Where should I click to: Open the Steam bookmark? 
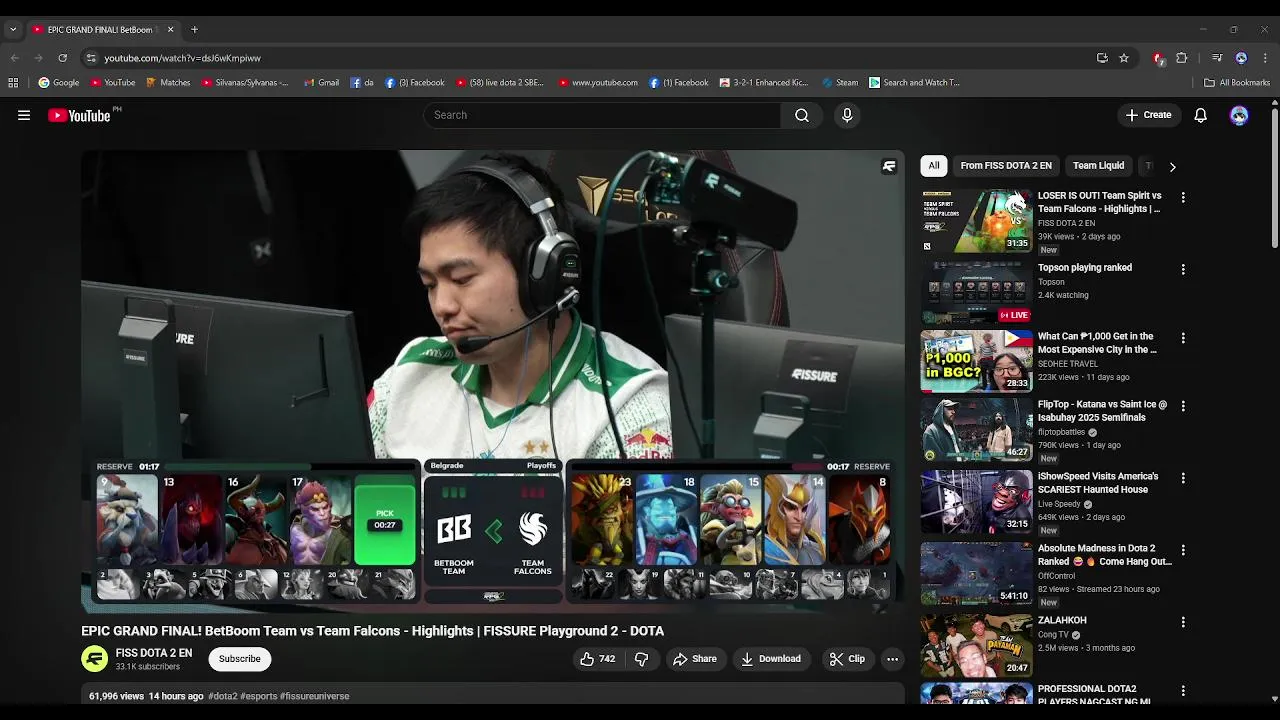pyautogui.click(x=840, y=83)
